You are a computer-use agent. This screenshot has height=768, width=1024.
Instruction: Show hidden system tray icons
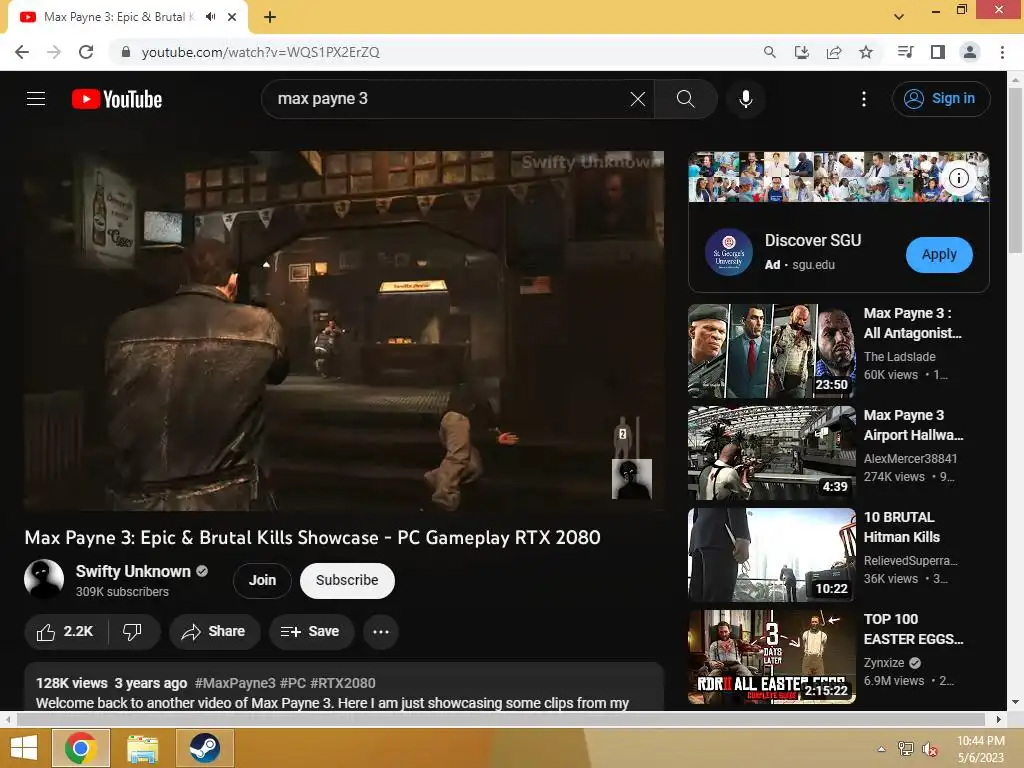point(881,749)
